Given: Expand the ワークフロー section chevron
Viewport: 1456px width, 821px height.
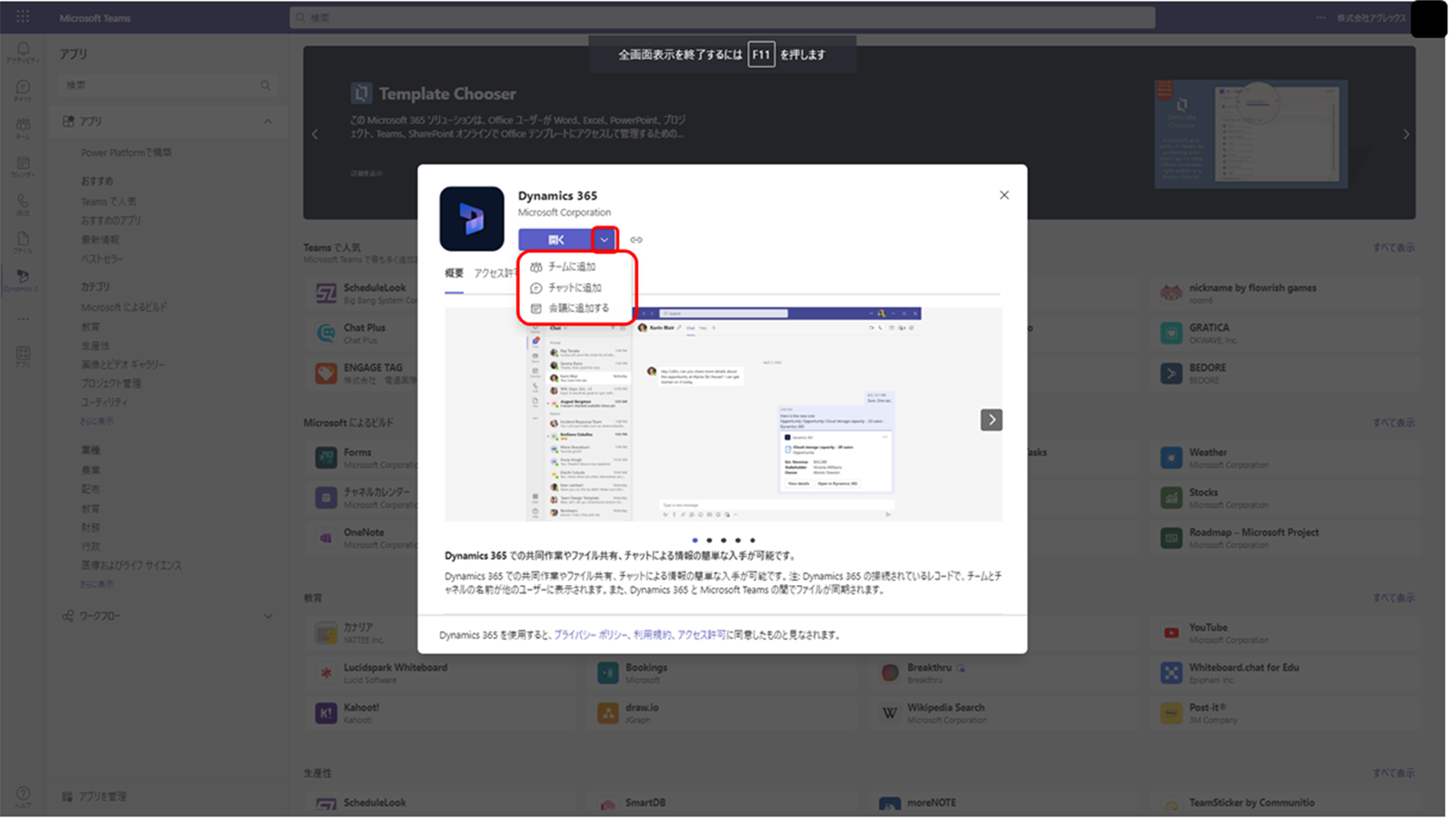Looking at the screenshot, I should [x=268, y=616].
